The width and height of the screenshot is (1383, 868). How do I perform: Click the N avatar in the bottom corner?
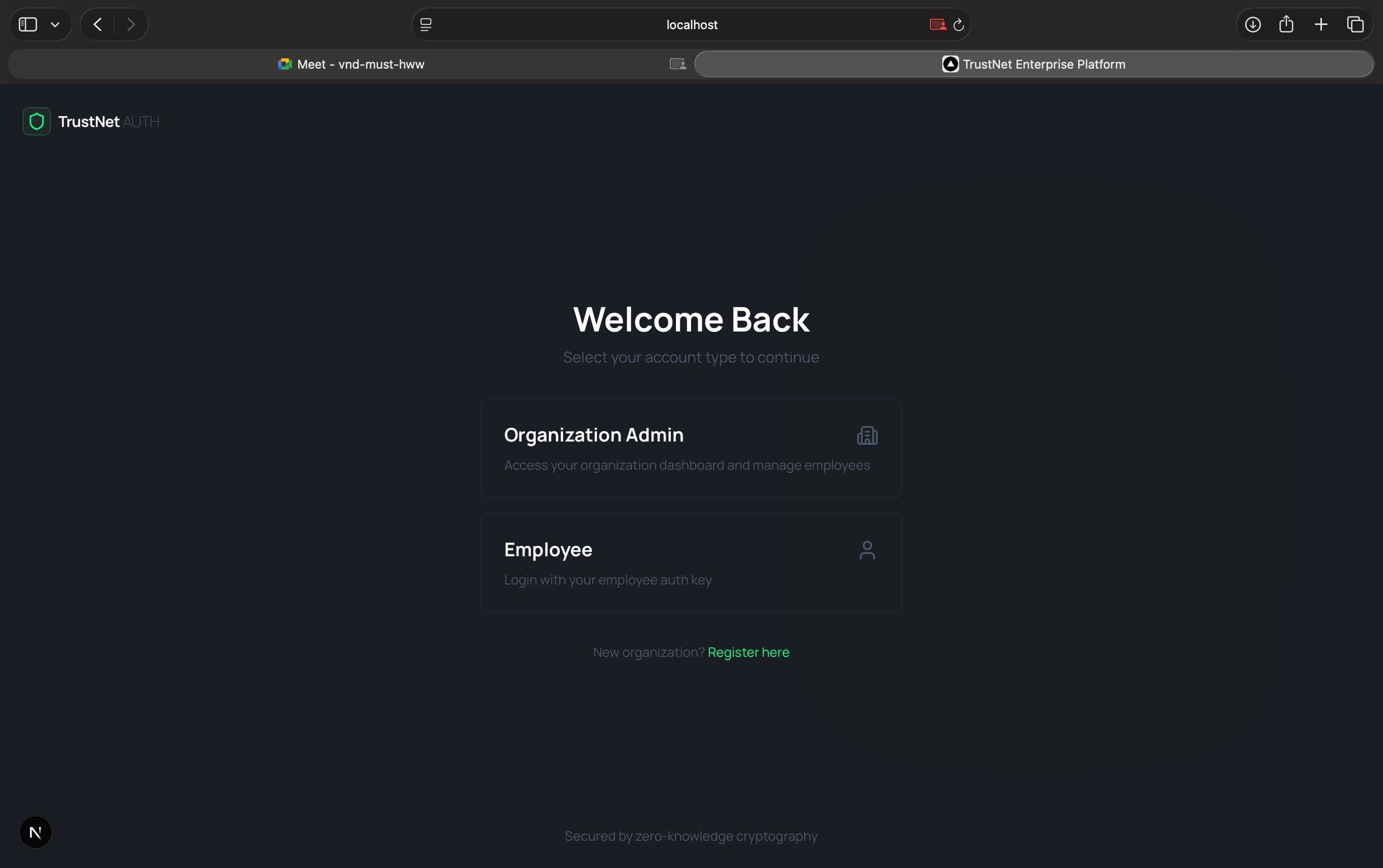(x=36, y=832)
